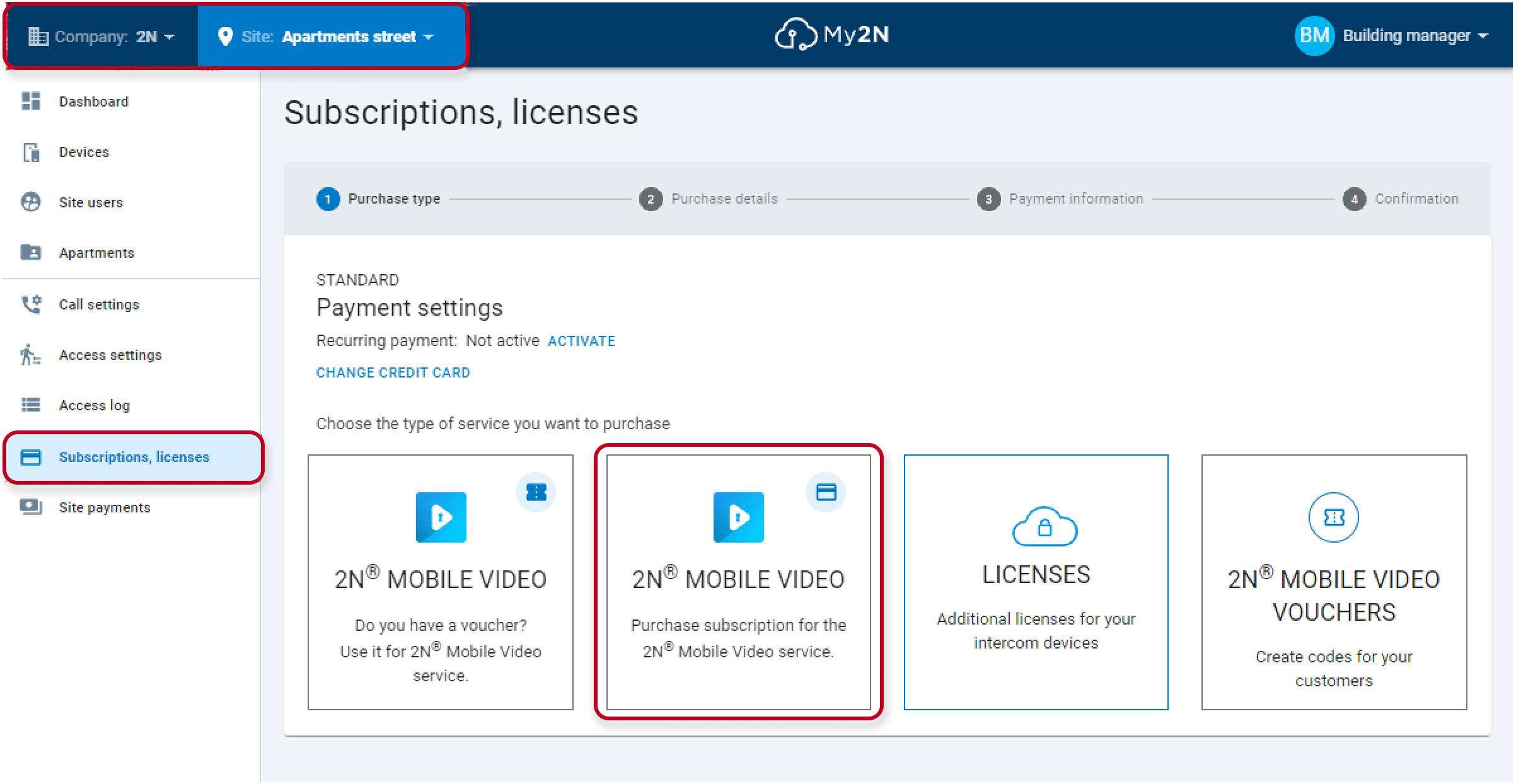1516x784 pixels.
Task: Open the Company 2N dropdown
Action: (x=102, y=37)
